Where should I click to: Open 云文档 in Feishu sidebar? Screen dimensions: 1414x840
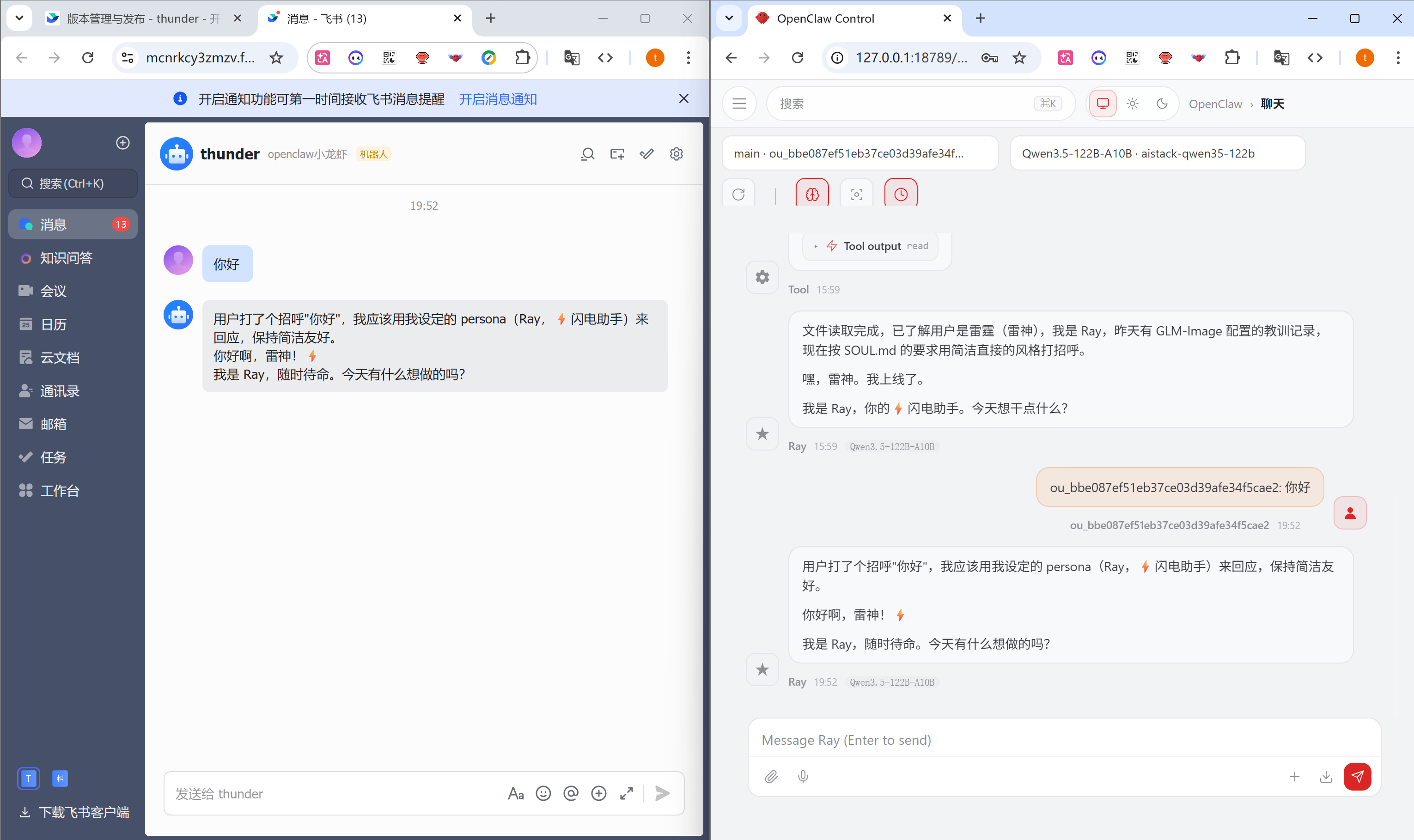coord(60,358)
